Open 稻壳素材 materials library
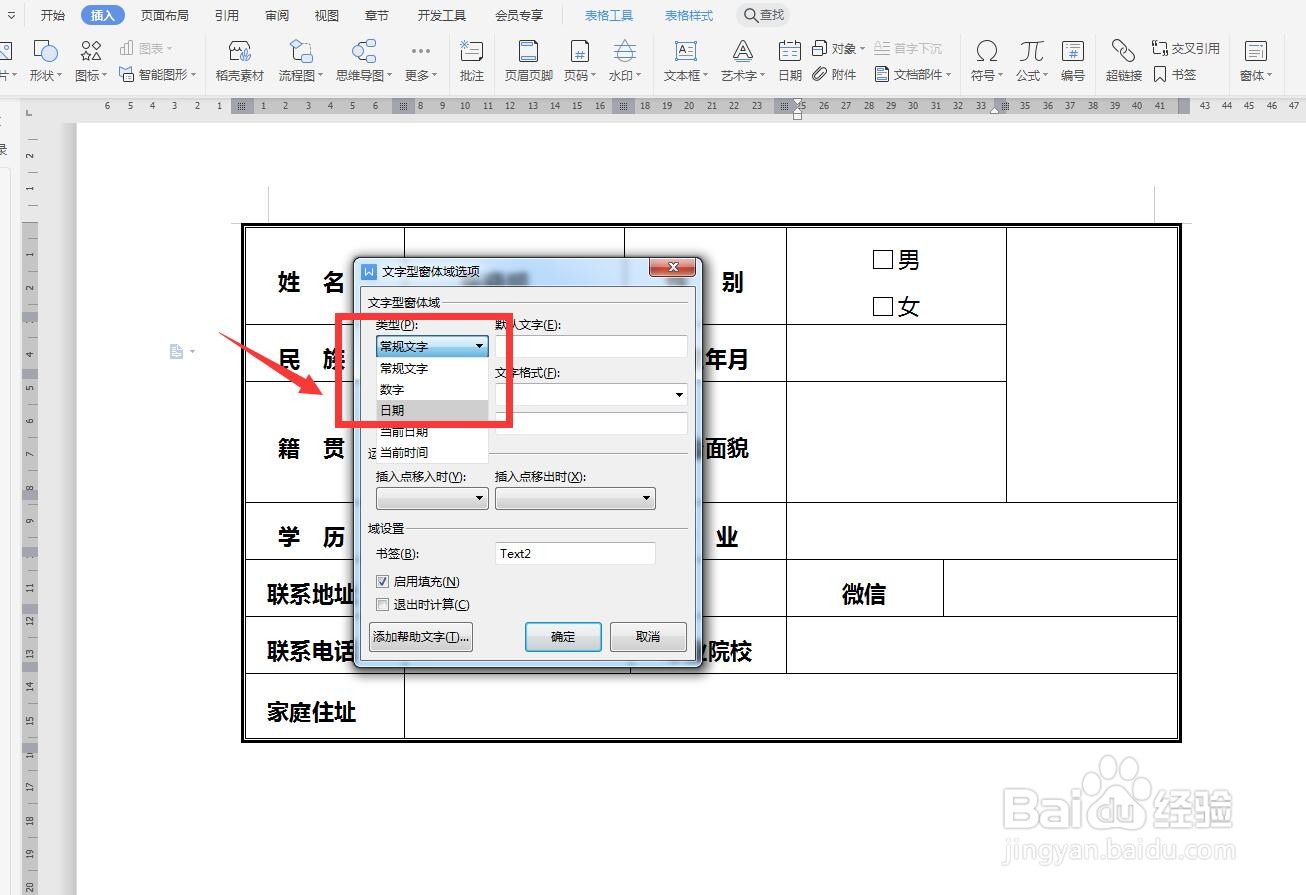Viewport: 1306px width, 895px height. pos(240,61)
